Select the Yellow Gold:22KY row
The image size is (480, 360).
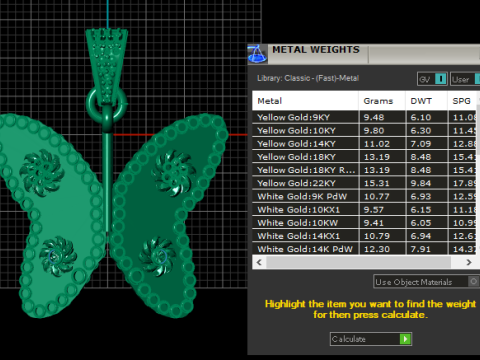tap(364, 183)
